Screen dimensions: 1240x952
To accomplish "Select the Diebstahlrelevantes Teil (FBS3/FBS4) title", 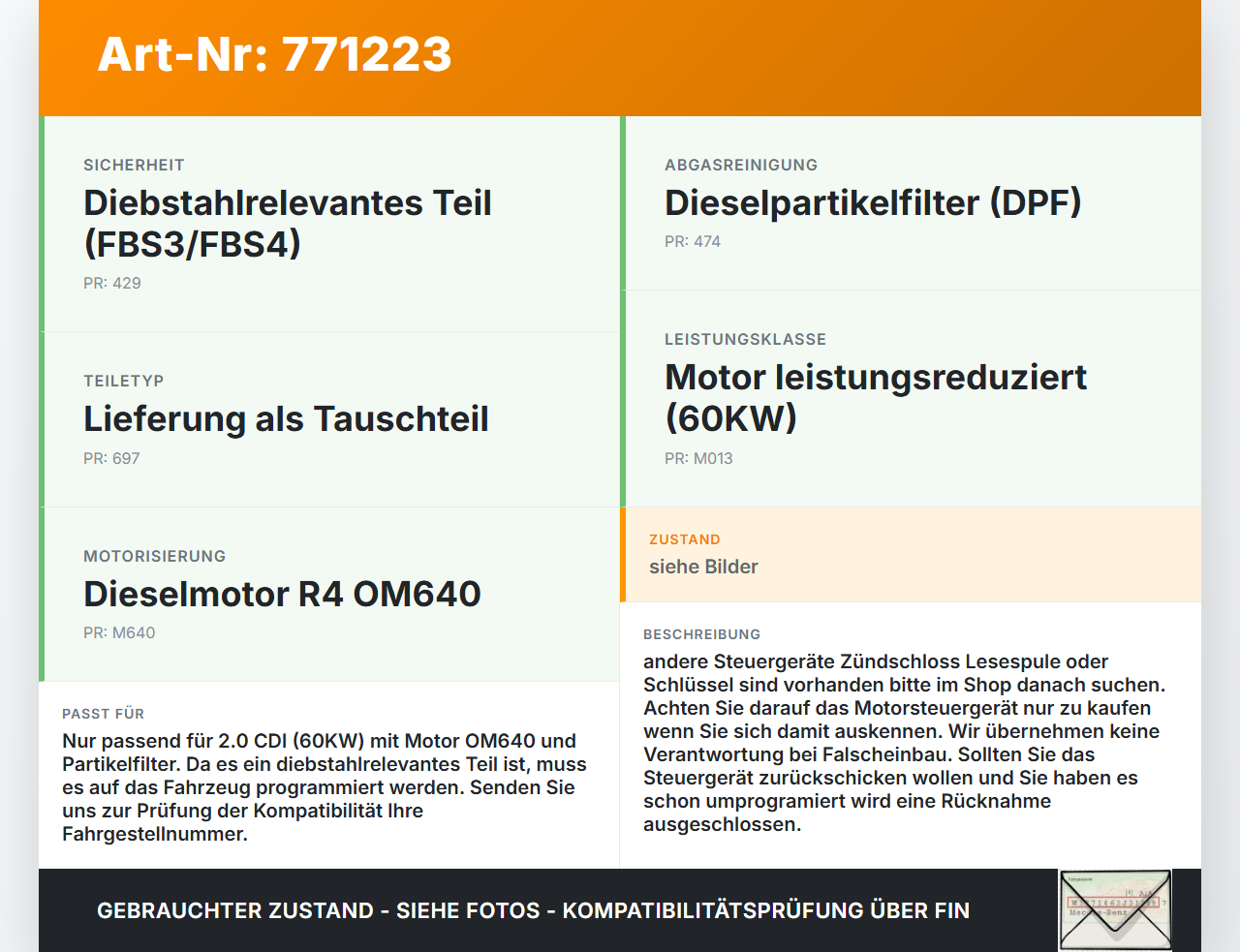I will pyautogui.click(x=288, y=224).
